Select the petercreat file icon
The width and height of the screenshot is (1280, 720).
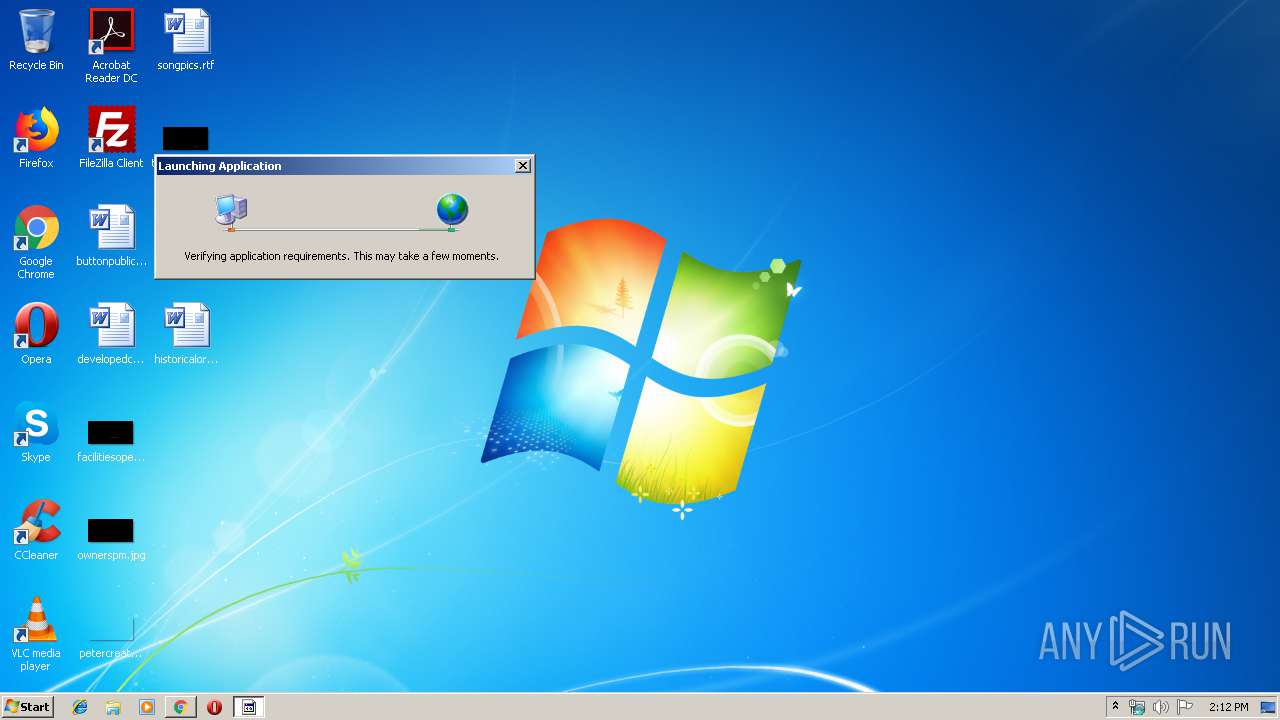coord(111,636)
